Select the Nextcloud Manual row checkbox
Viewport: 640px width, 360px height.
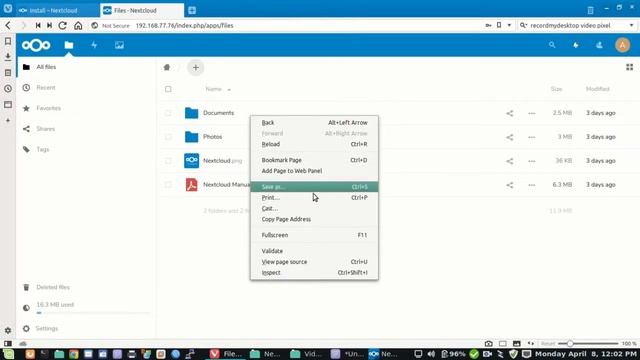click(x=168, y=184)
